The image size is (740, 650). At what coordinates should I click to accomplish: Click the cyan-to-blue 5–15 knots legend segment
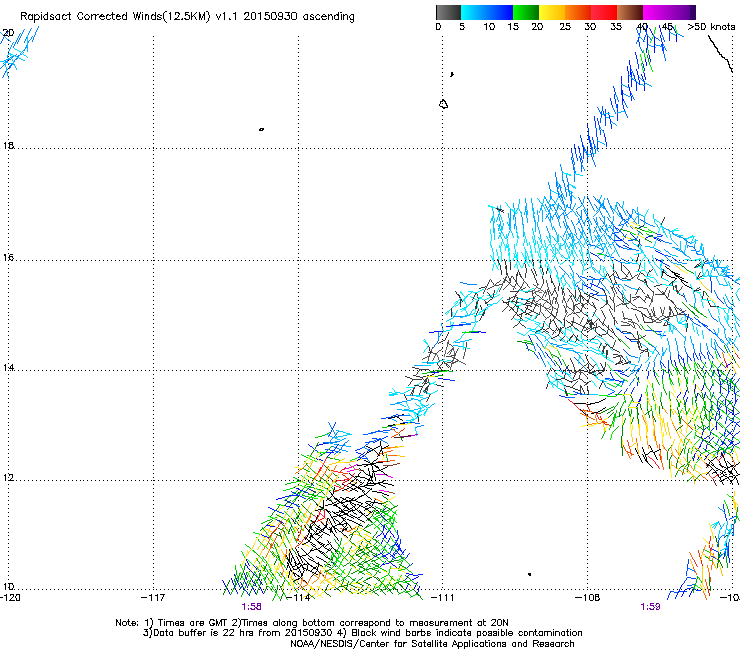pyautogui.click(x=487, y=12)
